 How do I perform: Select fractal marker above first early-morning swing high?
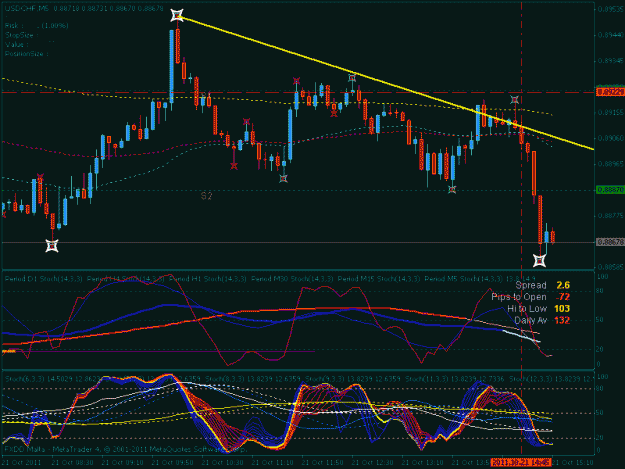tap(40, 176)
